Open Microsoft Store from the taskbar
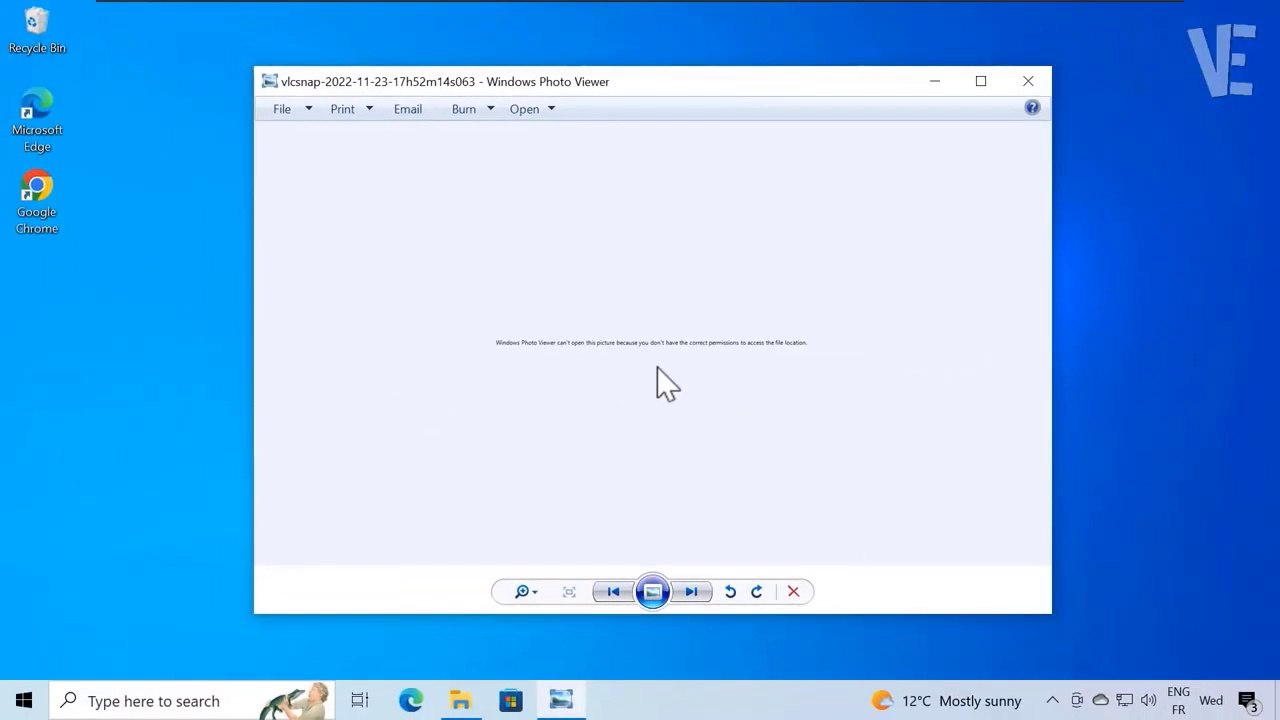The width and height of the screenshot is (1280, 720). point(510,701)
